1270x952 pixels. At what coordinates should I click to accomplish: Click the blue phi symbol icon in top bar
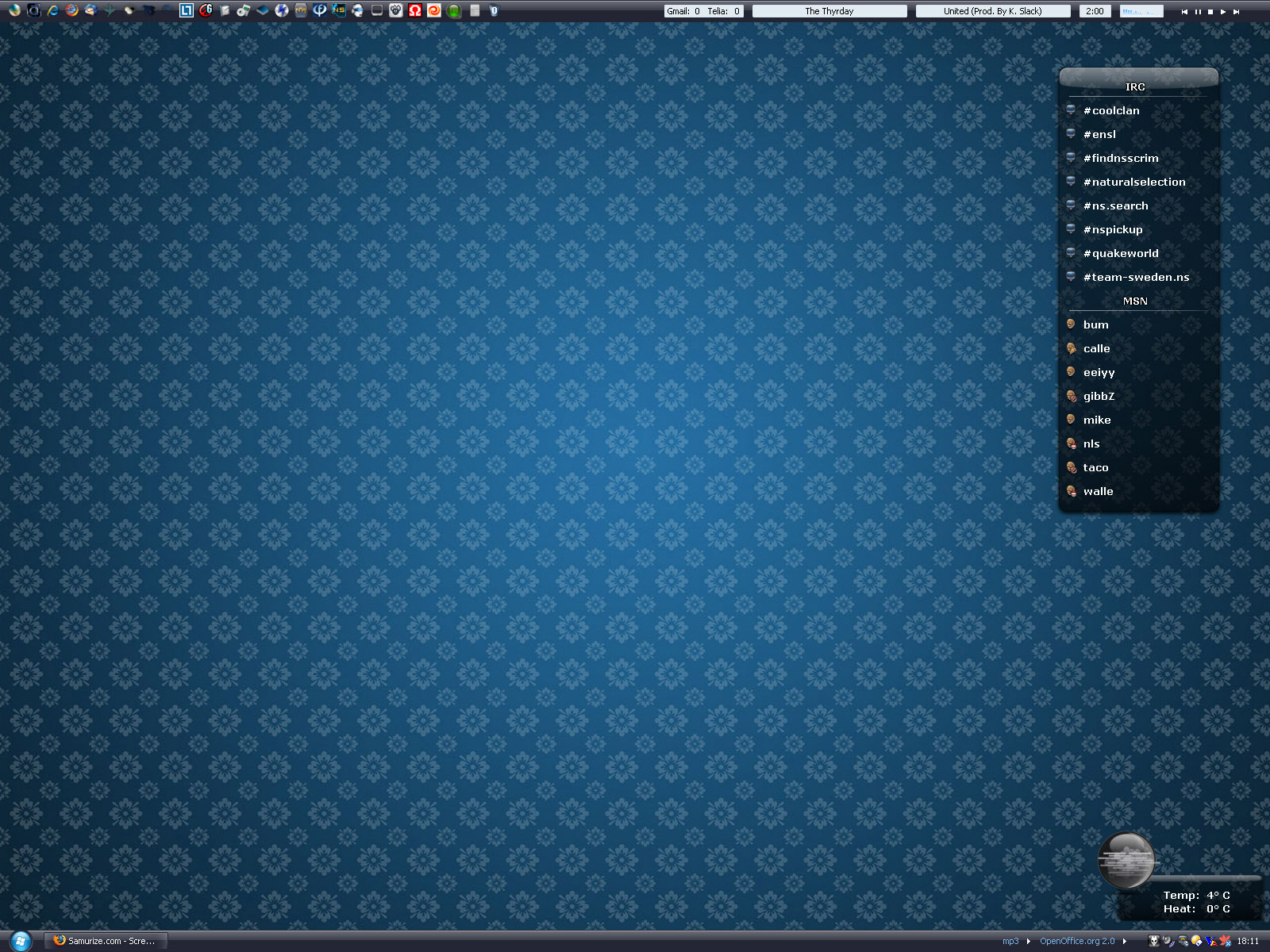tap(319, 10)
